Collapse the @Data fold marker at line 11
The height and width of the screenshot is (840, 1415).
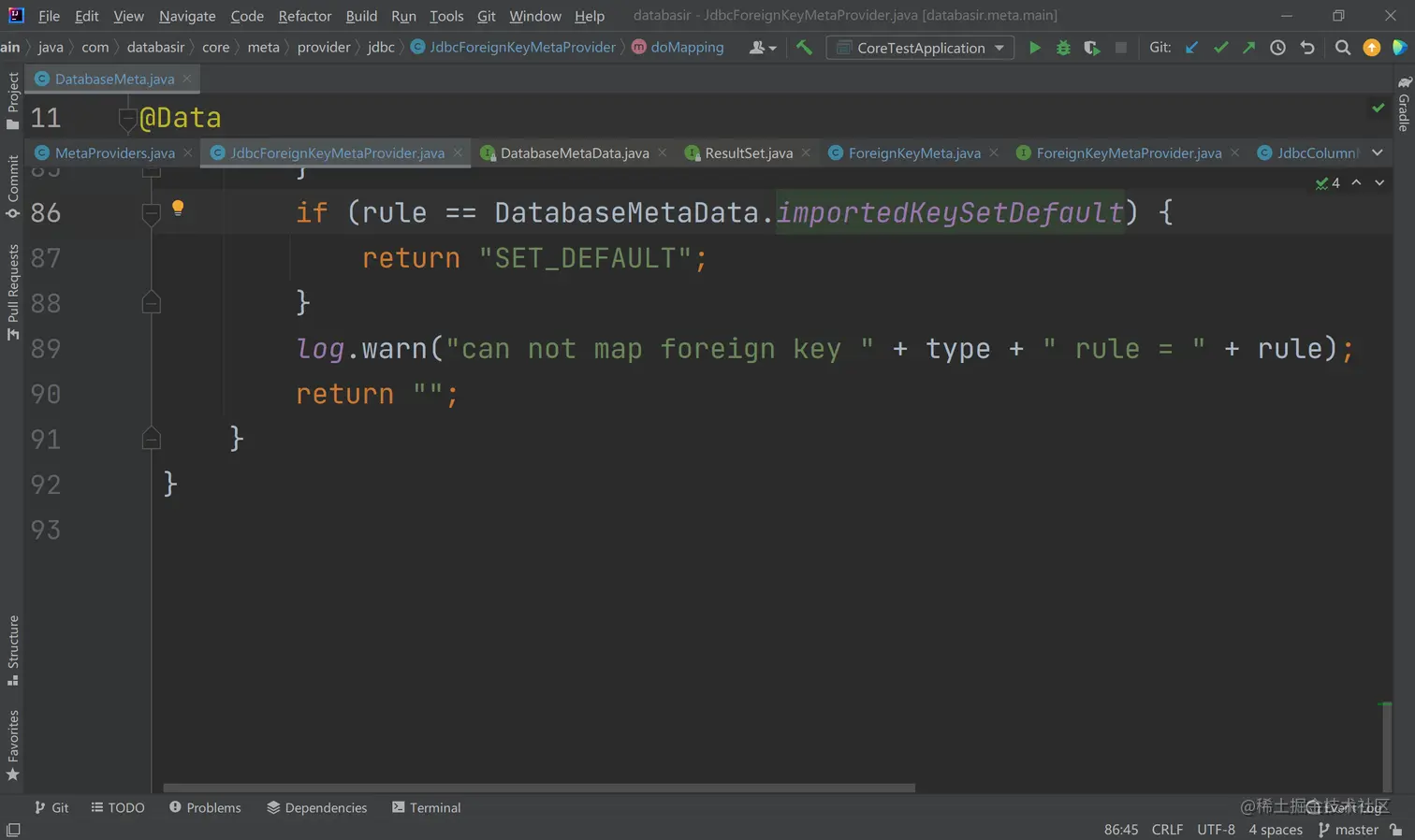coord(128,118)
